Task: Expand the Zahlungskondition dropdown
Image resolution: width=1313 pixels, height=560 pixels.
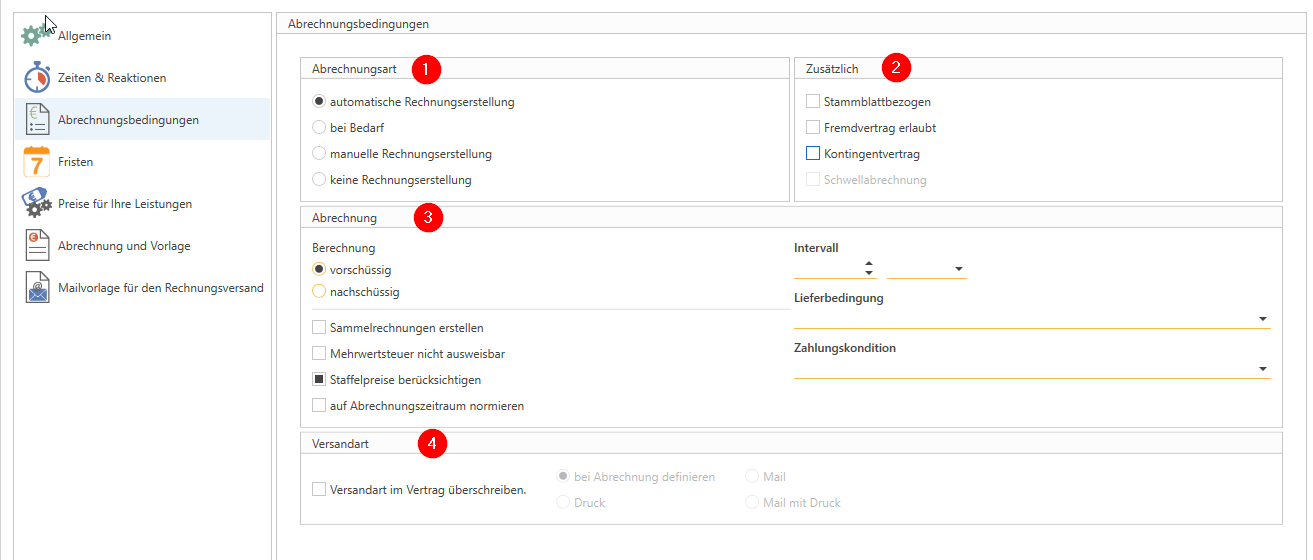Action: [1264, 369]
